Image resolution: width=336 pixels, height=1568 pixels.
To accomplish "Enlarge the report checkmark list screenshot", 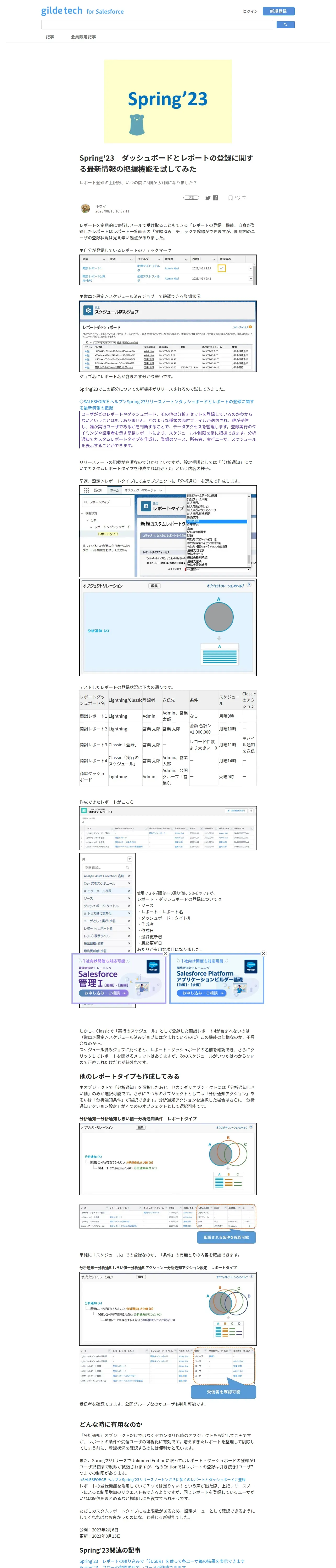I will tap(168, 270).
